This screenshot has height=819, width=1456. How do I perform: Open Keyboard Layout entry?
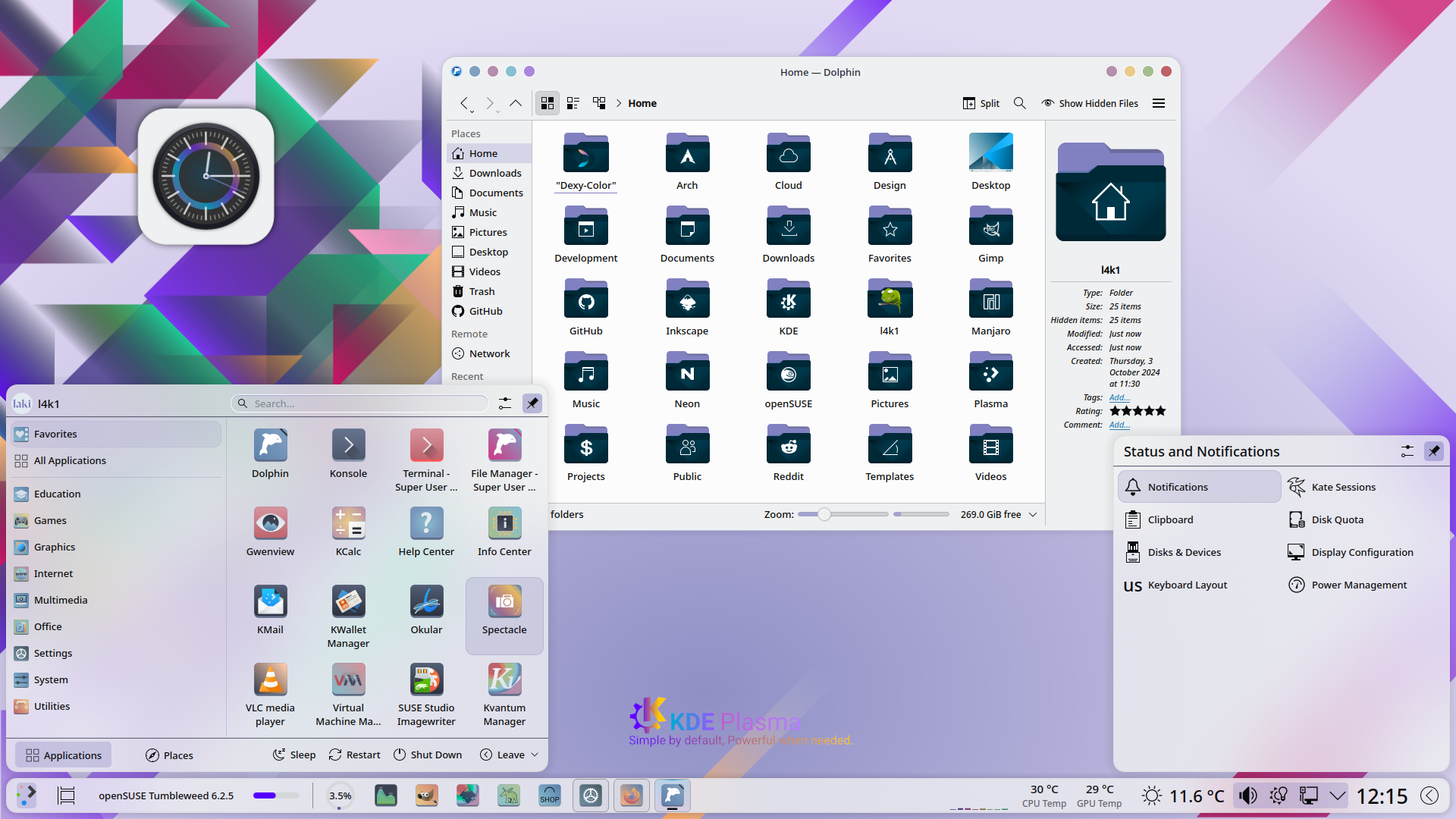tap(1200, 585)
